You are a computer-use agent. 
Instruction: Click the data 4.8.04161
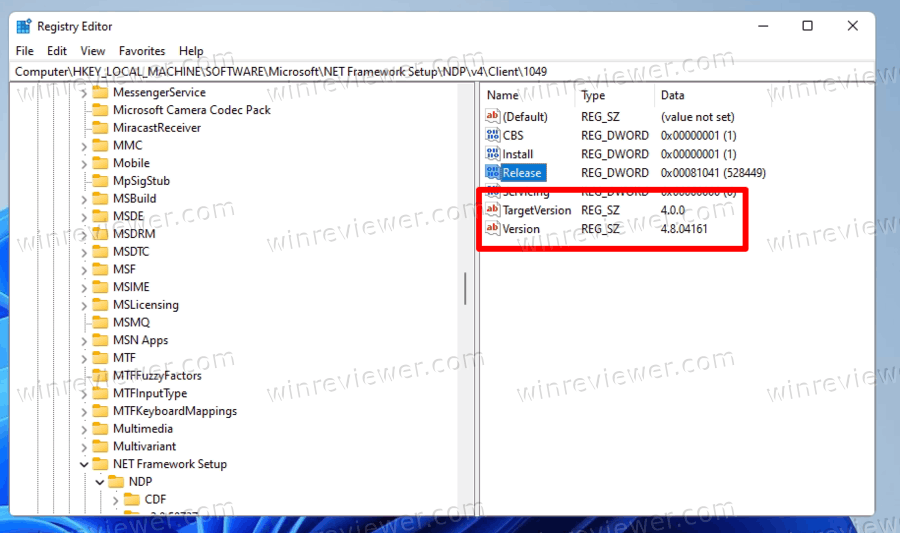pyautogui.click(x=684, y=228)
